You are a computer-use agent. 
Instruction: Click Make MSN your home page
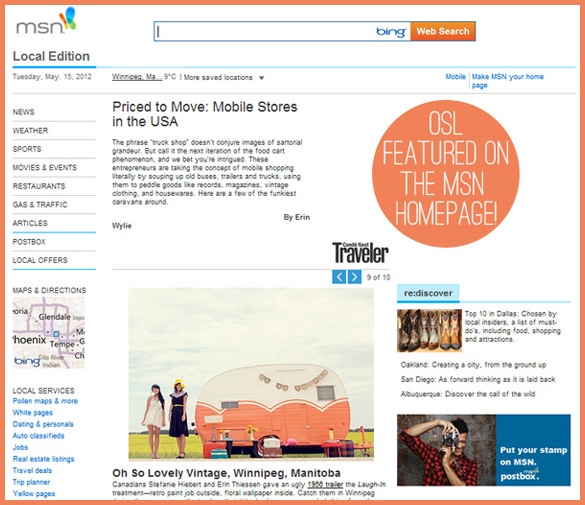click(507, 81)
